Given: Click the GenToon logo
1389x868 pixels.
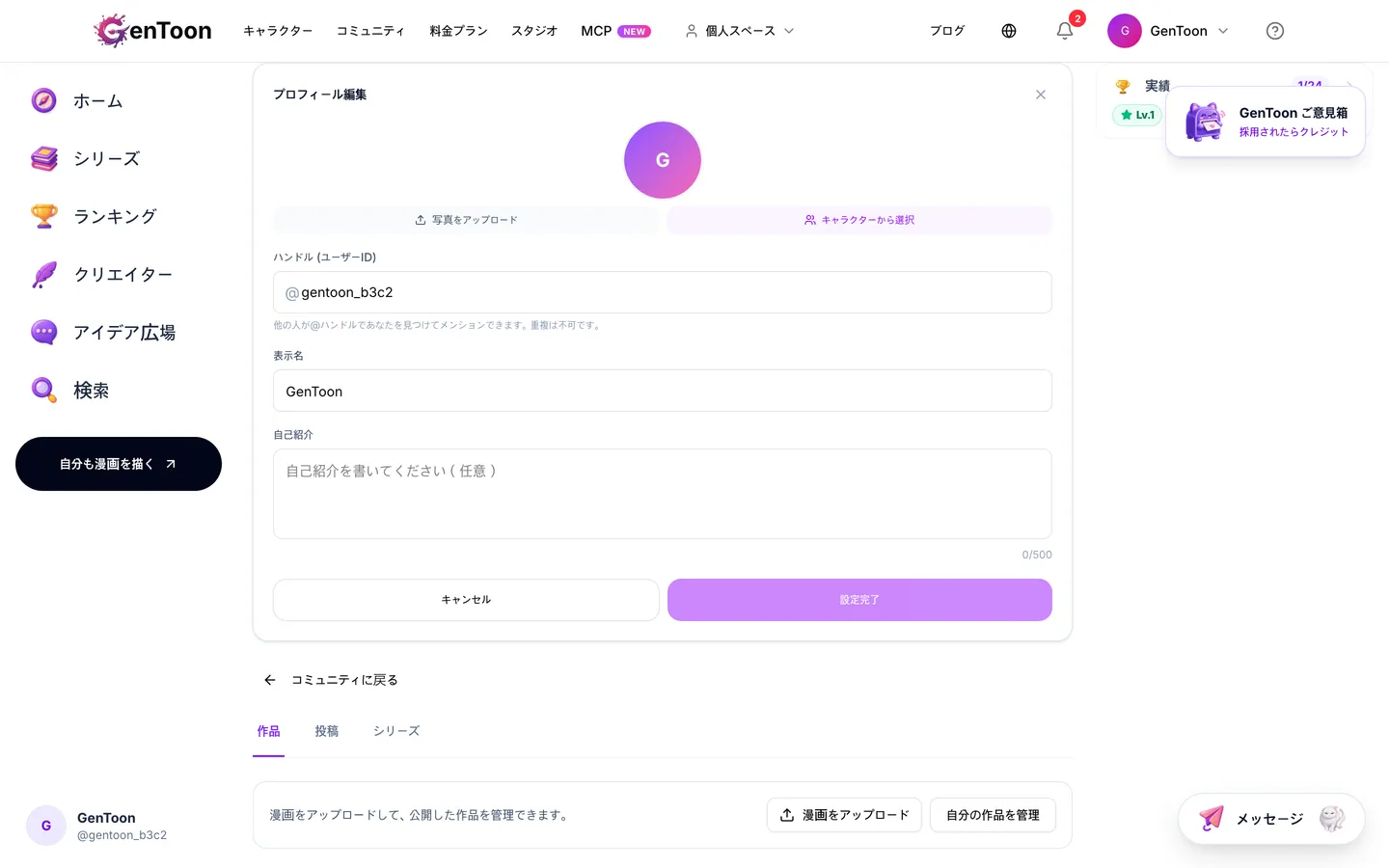Looking at the screenshot, I should [152, 31].
